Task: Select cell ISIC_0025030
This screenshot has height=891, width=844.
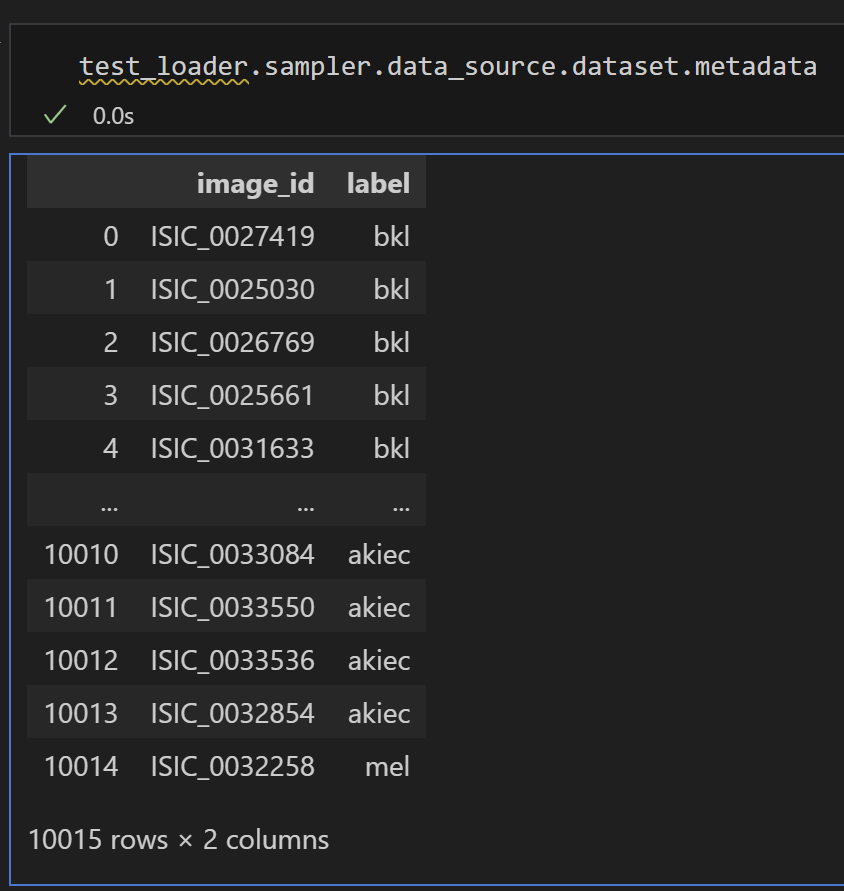Action: (232, 289)
